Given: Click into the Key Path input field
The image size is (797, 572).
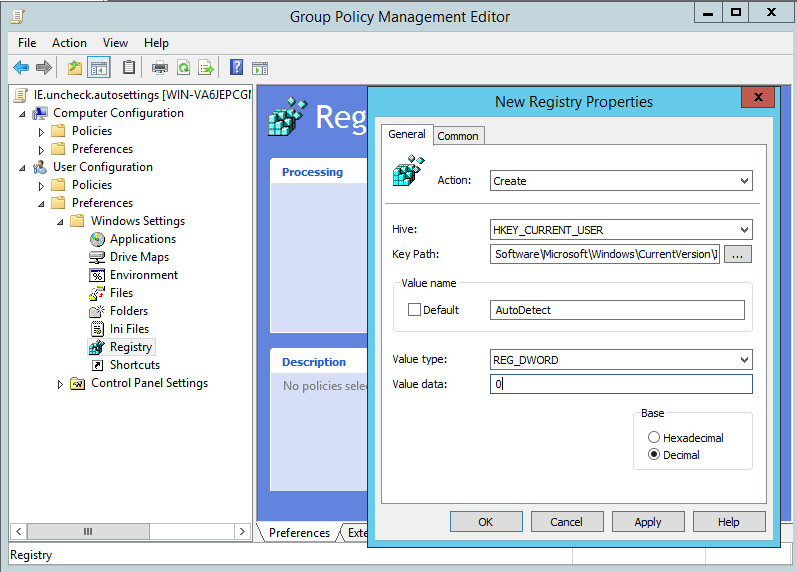Looking at the screenshot, I should point(605,254).
